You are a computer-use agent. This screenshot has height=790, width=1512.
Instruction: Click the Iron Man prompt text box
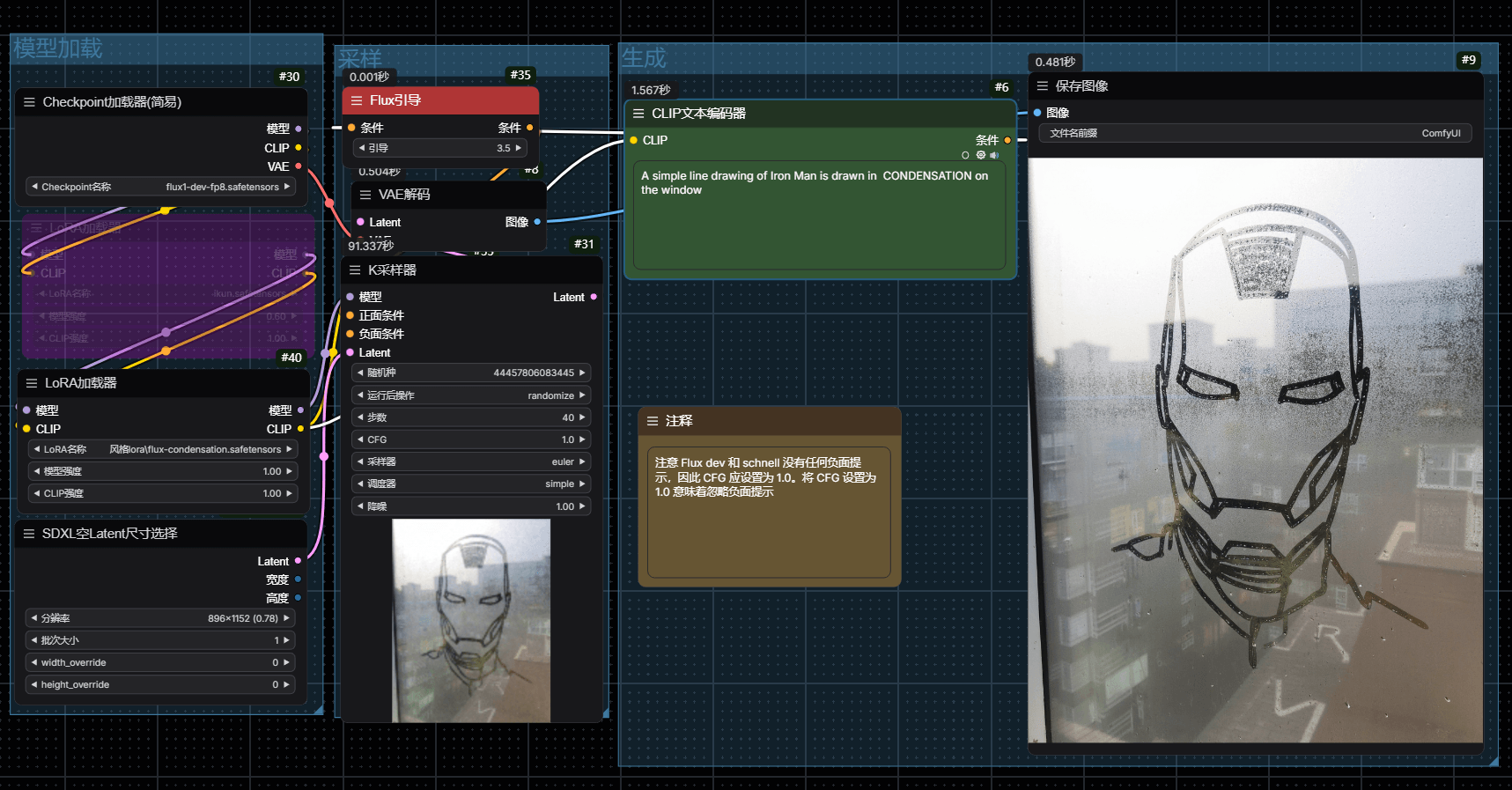click(820, 215)
